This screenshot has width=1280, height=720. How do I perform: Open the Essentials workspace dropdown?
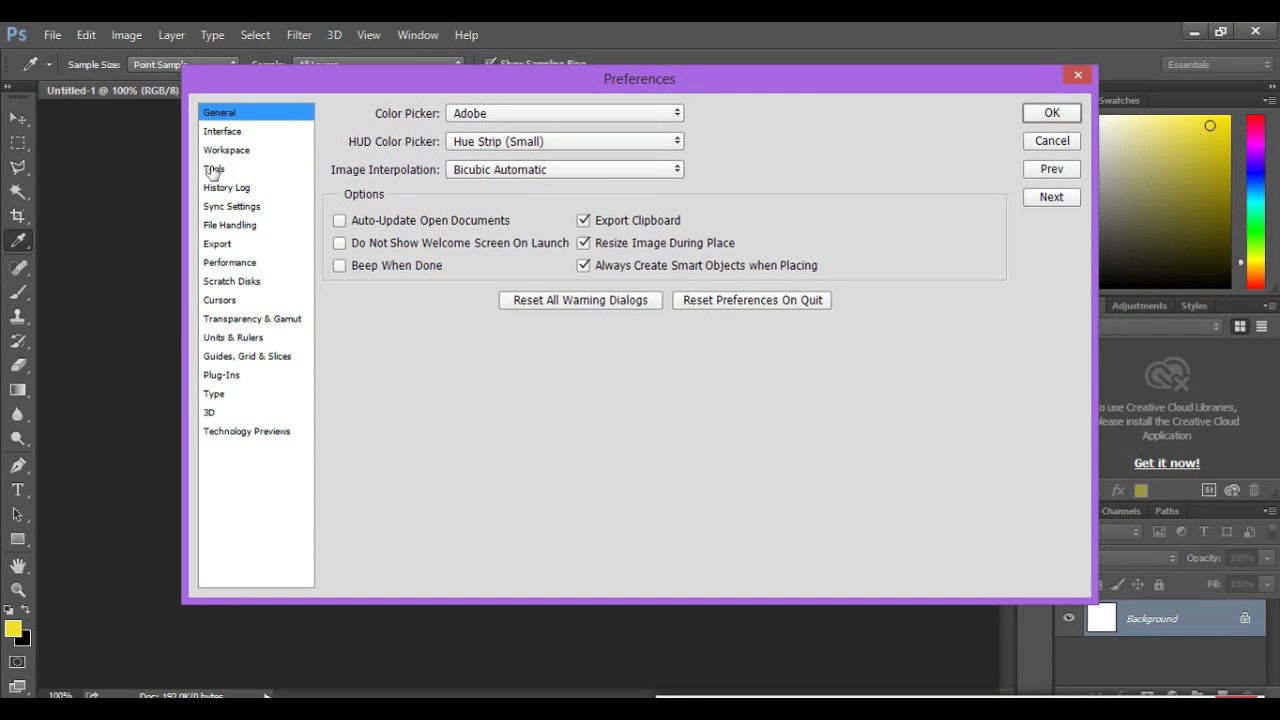coord(1217,64)
